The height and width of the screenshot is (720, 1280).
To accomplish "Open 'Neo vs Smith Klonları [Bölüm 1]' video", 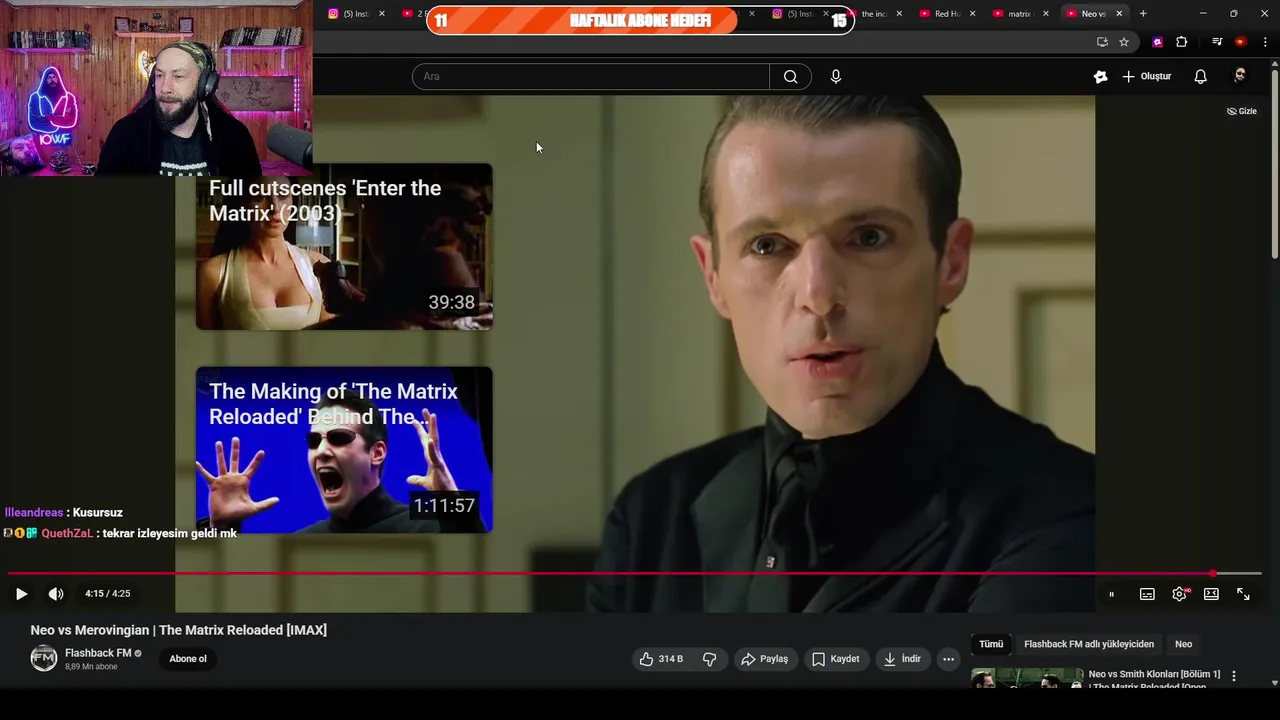I will coord(1154,679).
